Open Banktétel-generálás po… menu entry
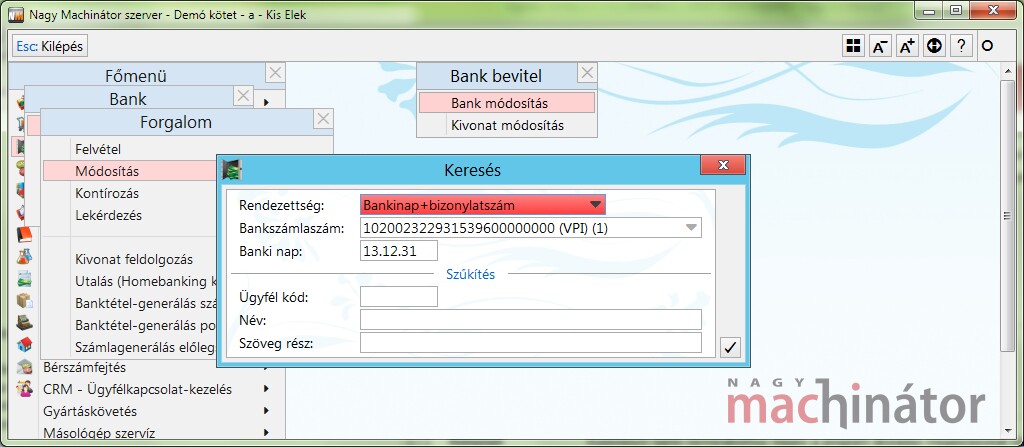1024x447 pixels. [x=146, y=325]
